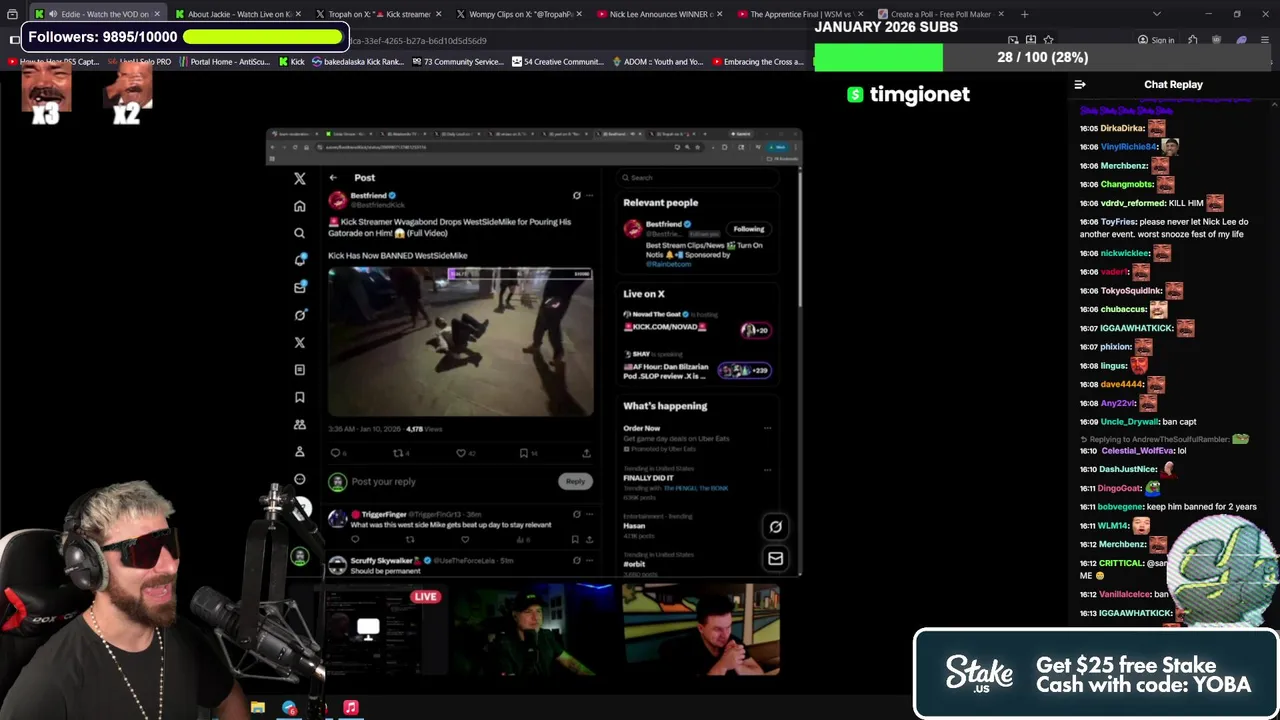Click the X Search field
Screen dimensions: 1280x720
697,178
